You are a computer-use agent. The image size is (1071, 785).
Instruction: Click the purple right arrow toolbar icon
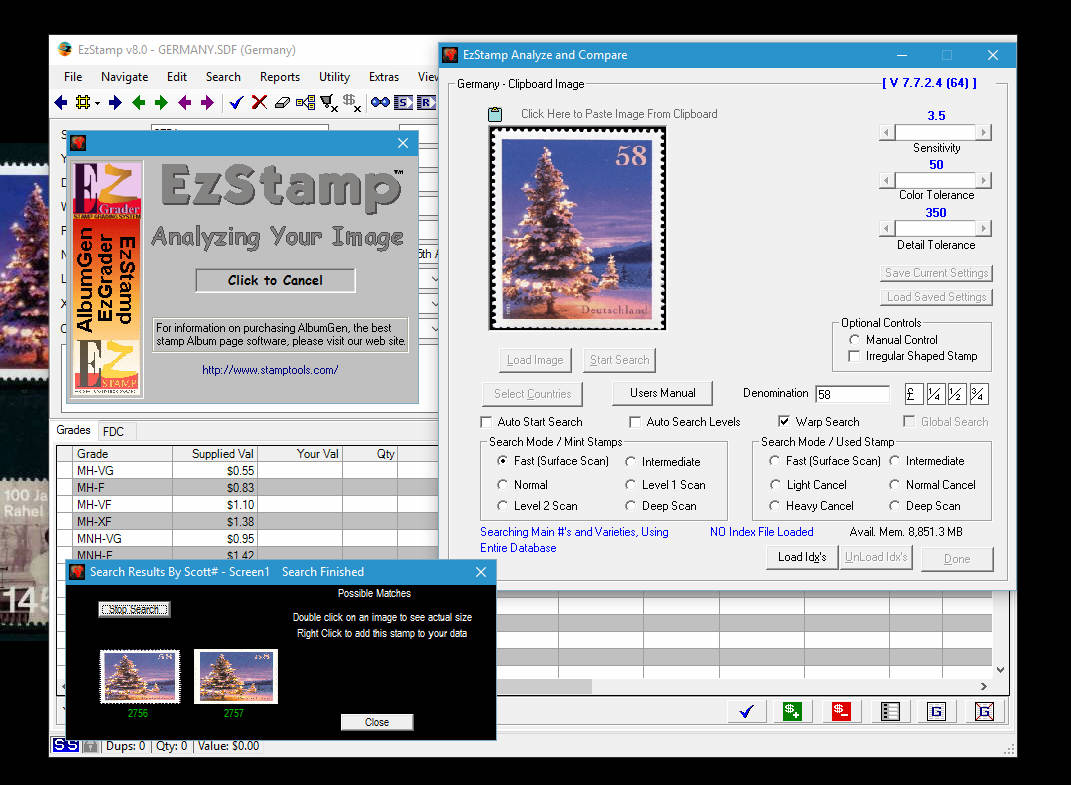(x=207, y=102)
